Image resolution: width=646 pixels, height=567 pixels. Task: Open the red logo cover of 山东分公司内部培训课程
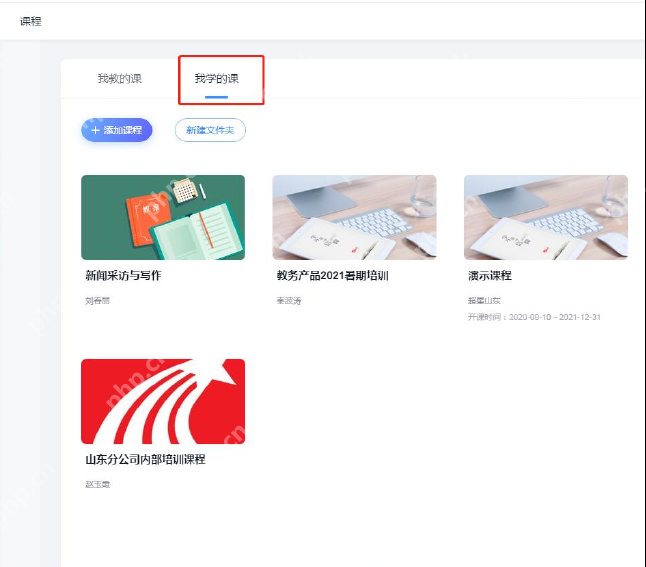point(163,401)
